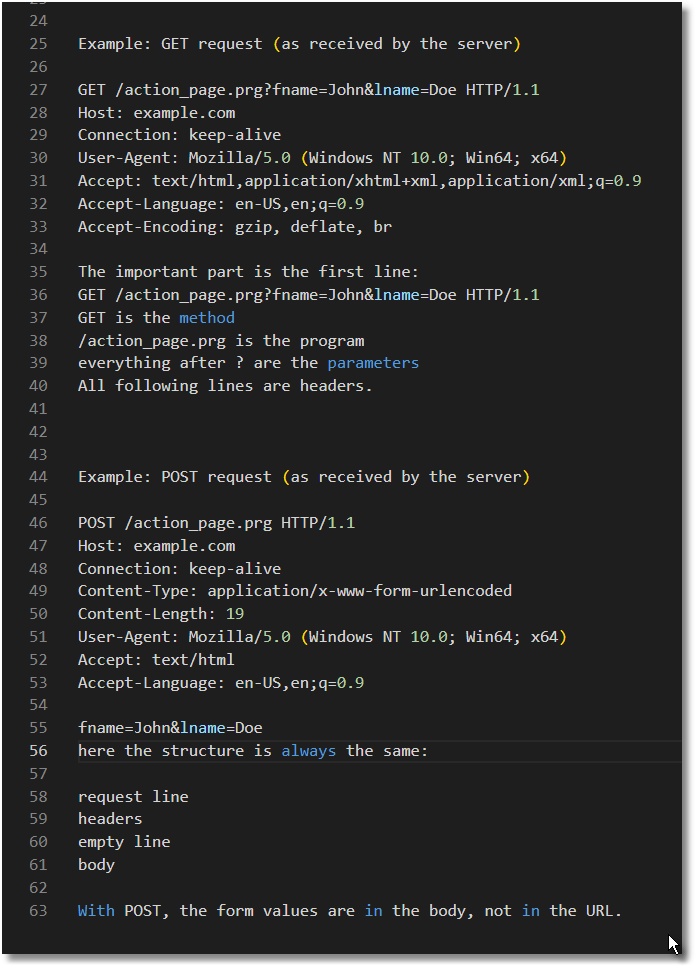Viewport: 696px width, 969px height.
Task: Click line number 27 in the gutter
Action: (38, 90)
